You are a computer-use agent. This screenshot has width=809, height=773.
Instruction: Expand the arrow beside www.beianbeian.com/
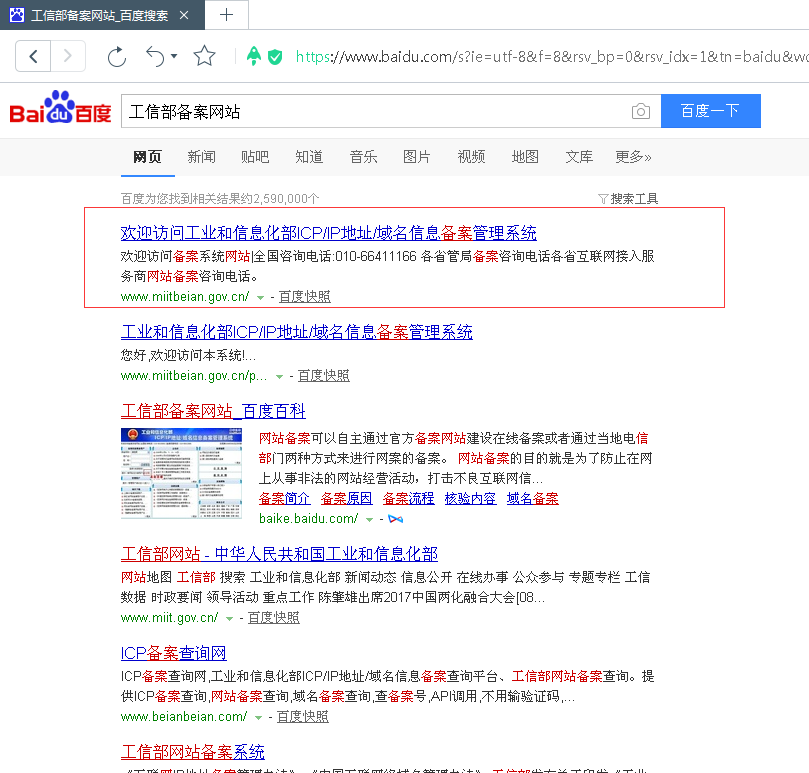259,718
